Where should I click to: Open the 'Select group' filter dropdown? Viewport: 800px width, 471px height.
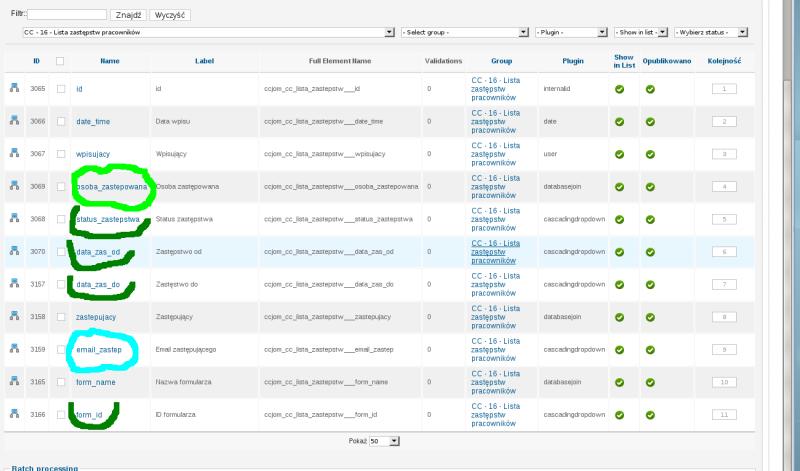[x=464, y=32]
